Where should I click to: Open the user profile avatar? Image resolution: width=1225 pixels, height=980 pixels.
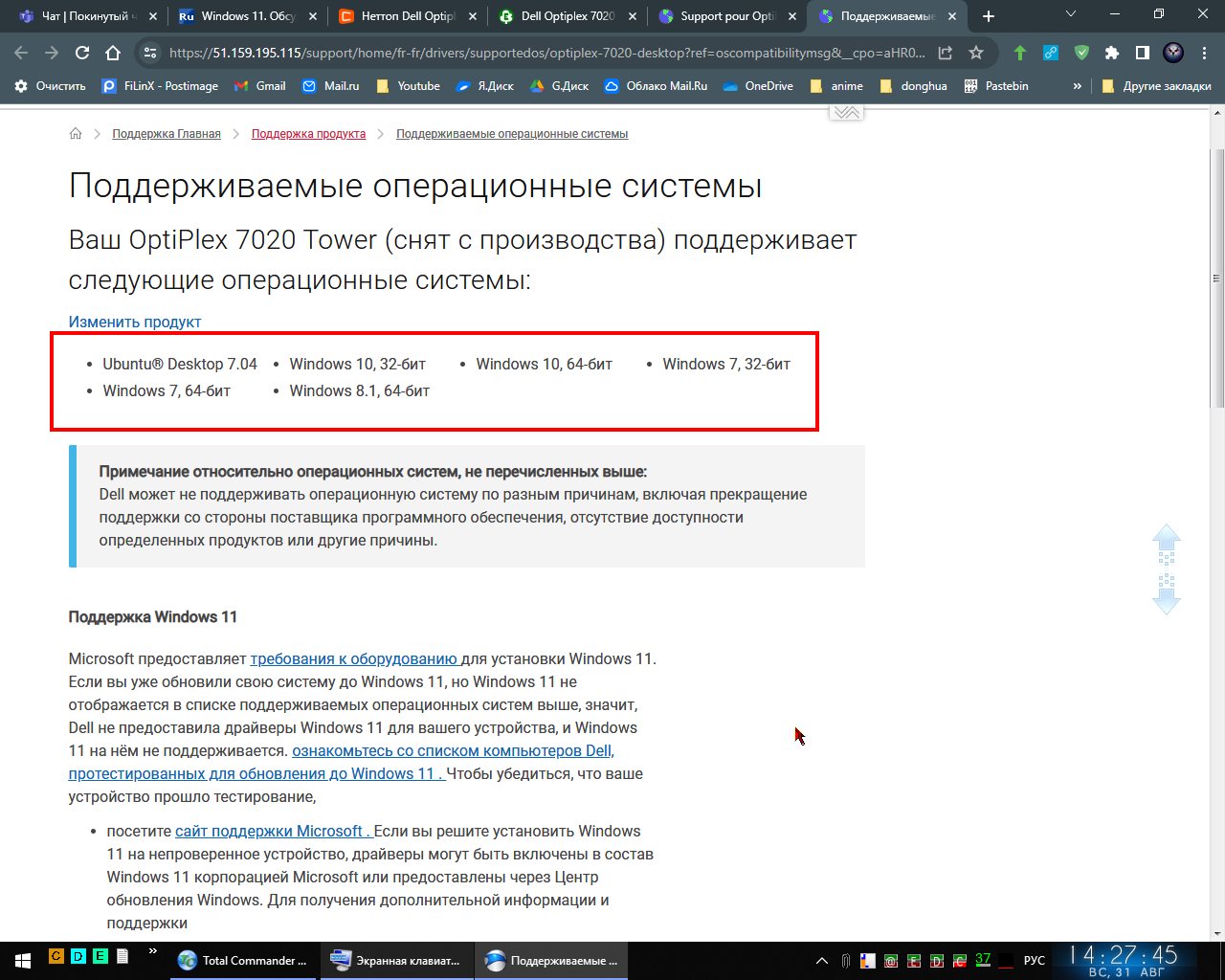(1173, 54)
